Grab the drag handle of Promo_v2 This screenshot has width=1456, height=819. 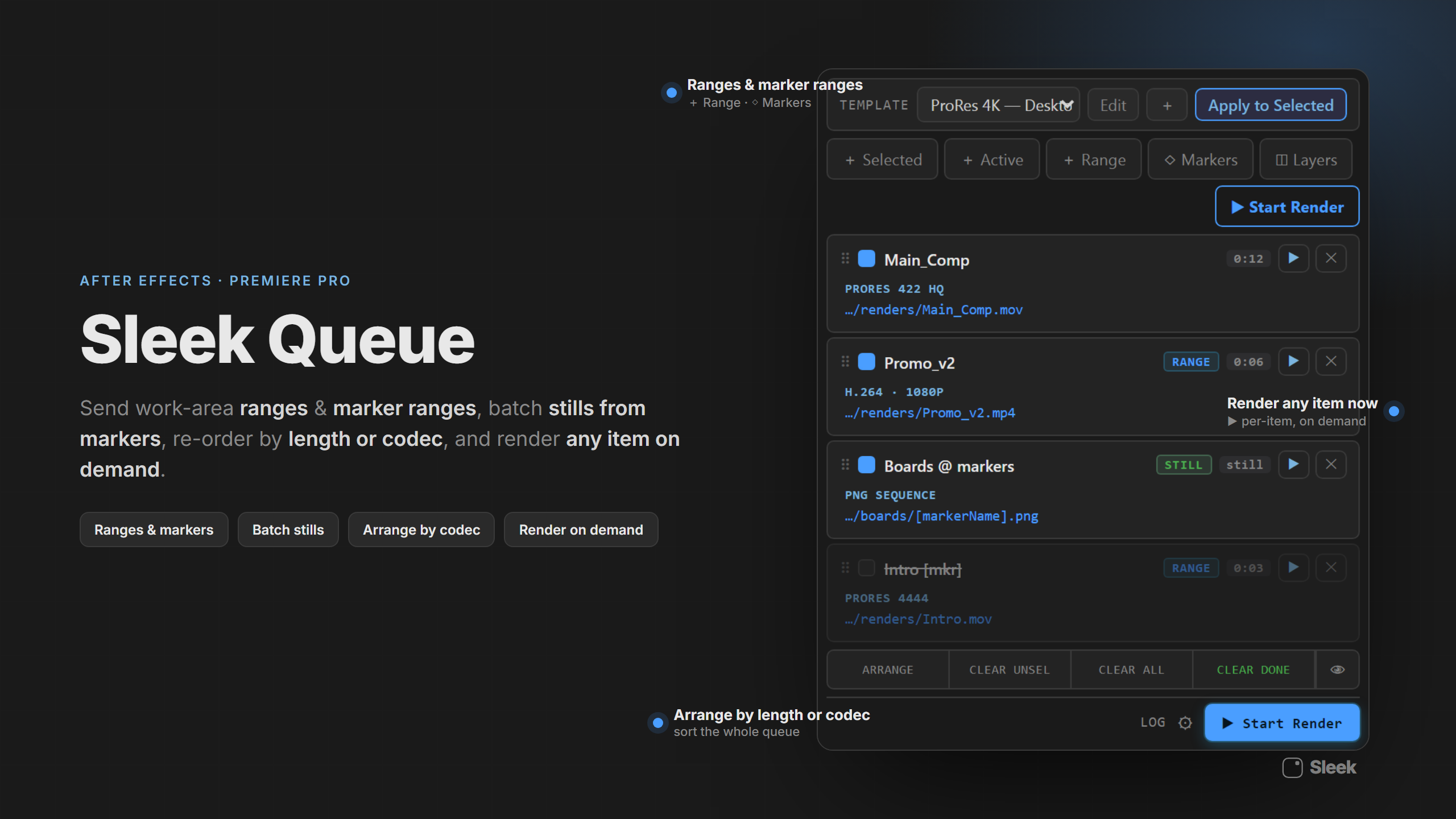pyautogui.click(x=845, y=362)
